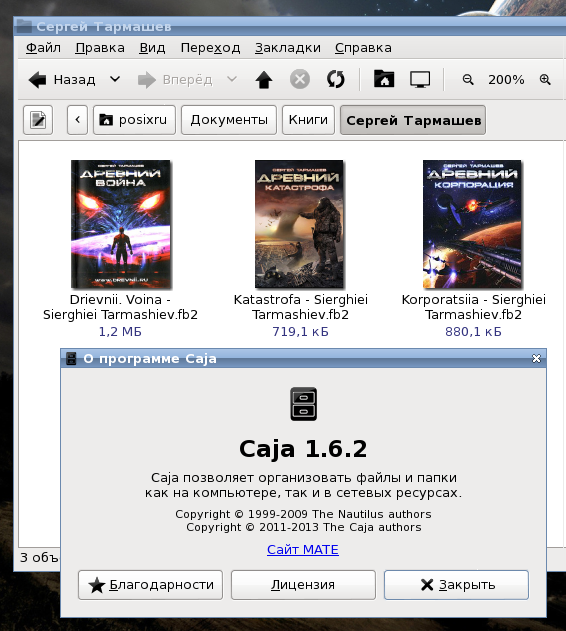Viewport: 566px width, 631px height.
Task: Select file name Korporatsiia - Sierghiei Tarmashiev.fb2
Action: (473, 307)
